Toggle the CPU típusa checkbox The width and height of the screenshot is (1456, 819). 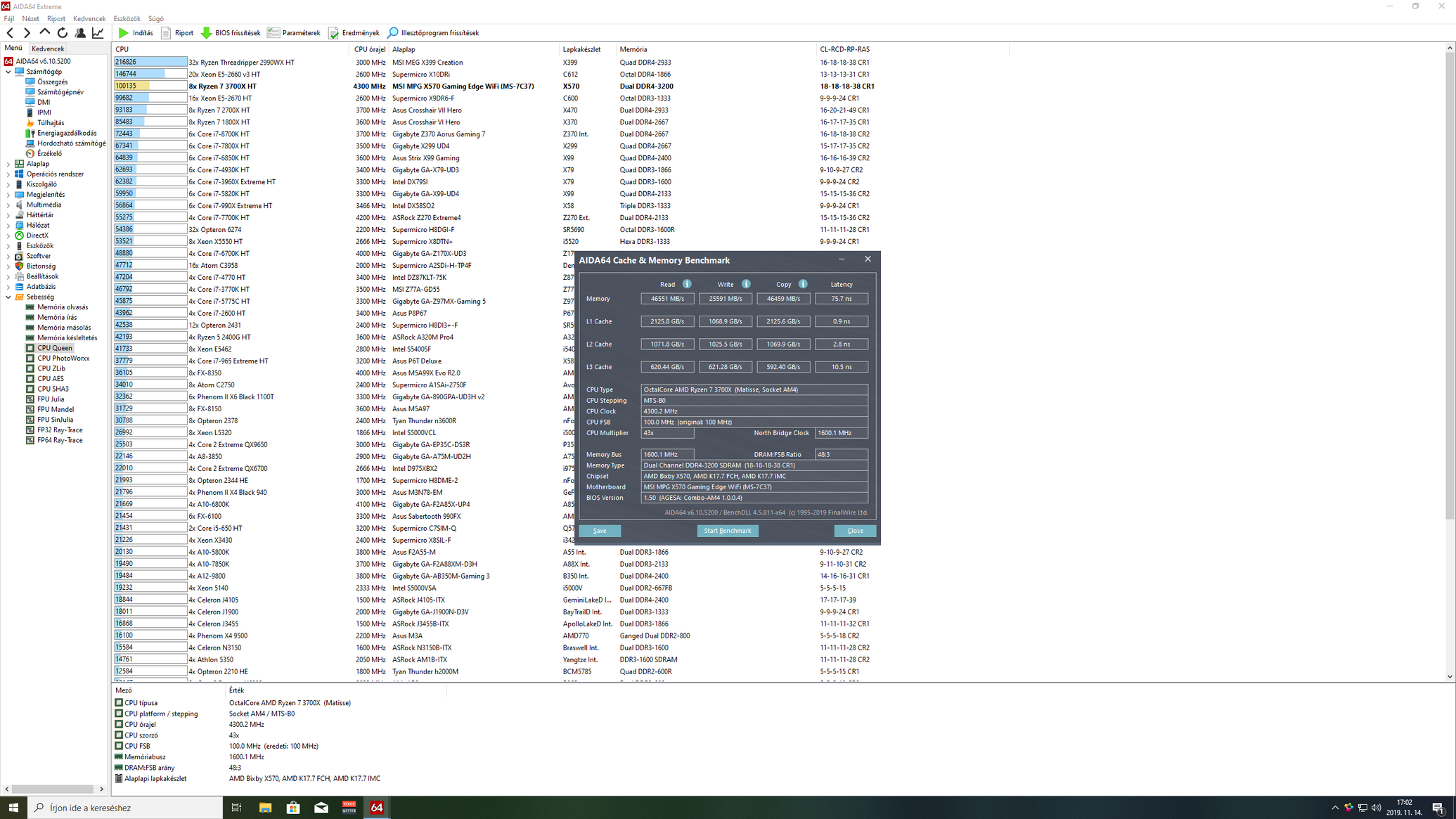[x=119, y=702]
